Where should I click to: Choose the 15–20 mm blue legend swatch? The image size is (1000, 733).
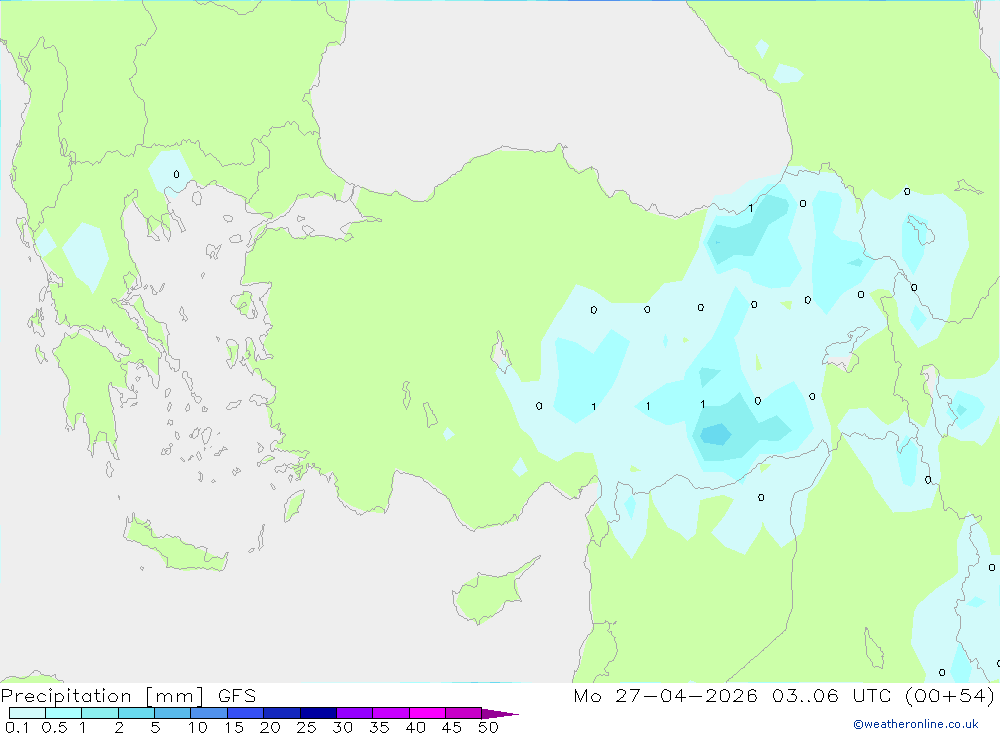pyautogui.click(x=246, y=713)
